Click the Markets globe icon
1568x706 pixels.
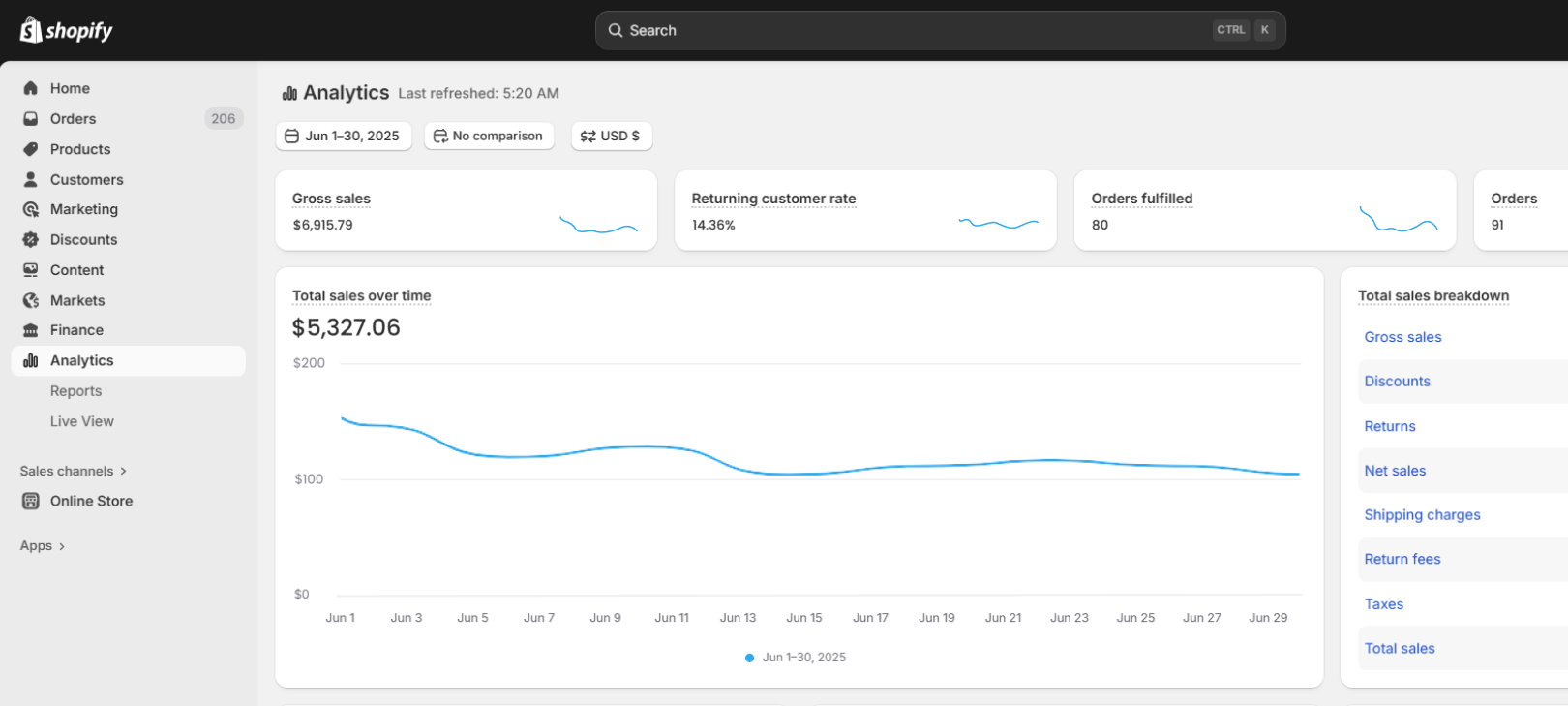pyautogui.click(x=31, y=300)
